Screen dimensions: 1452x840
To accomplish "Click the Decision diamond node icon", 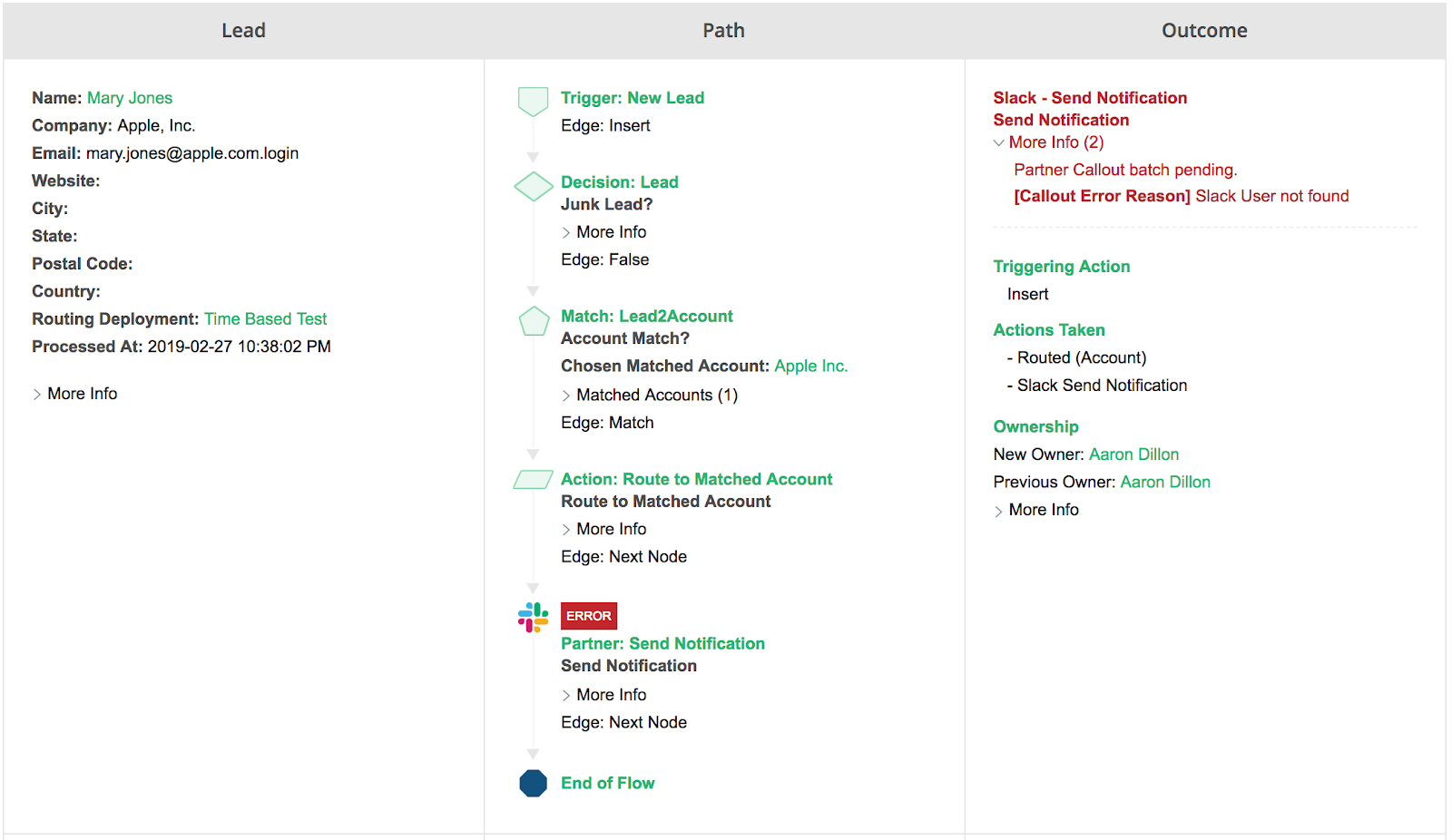I will tap(533, 186).
